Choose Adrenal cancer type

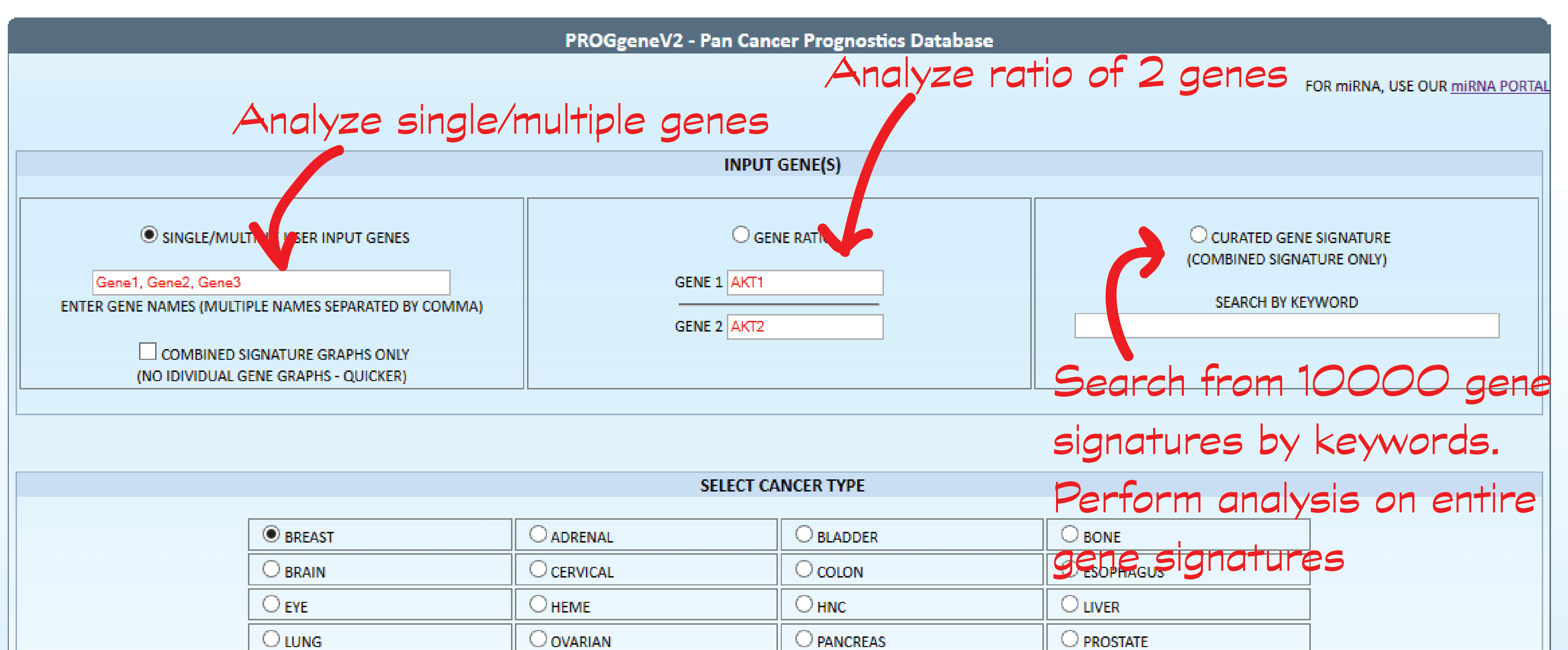[537, 534]
